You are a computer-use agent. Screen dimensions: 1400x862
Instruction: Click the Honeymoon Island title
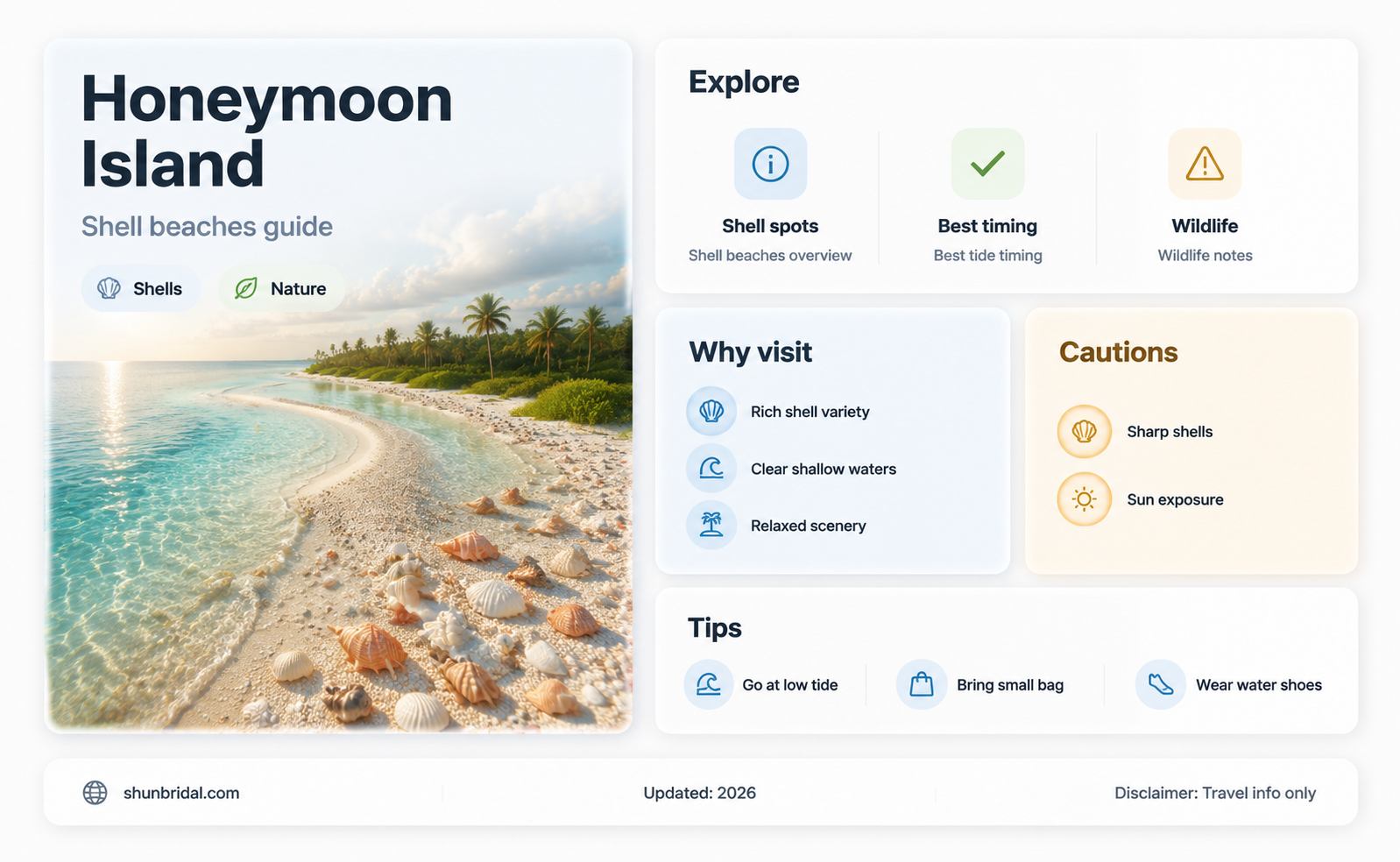pos(266,131)
